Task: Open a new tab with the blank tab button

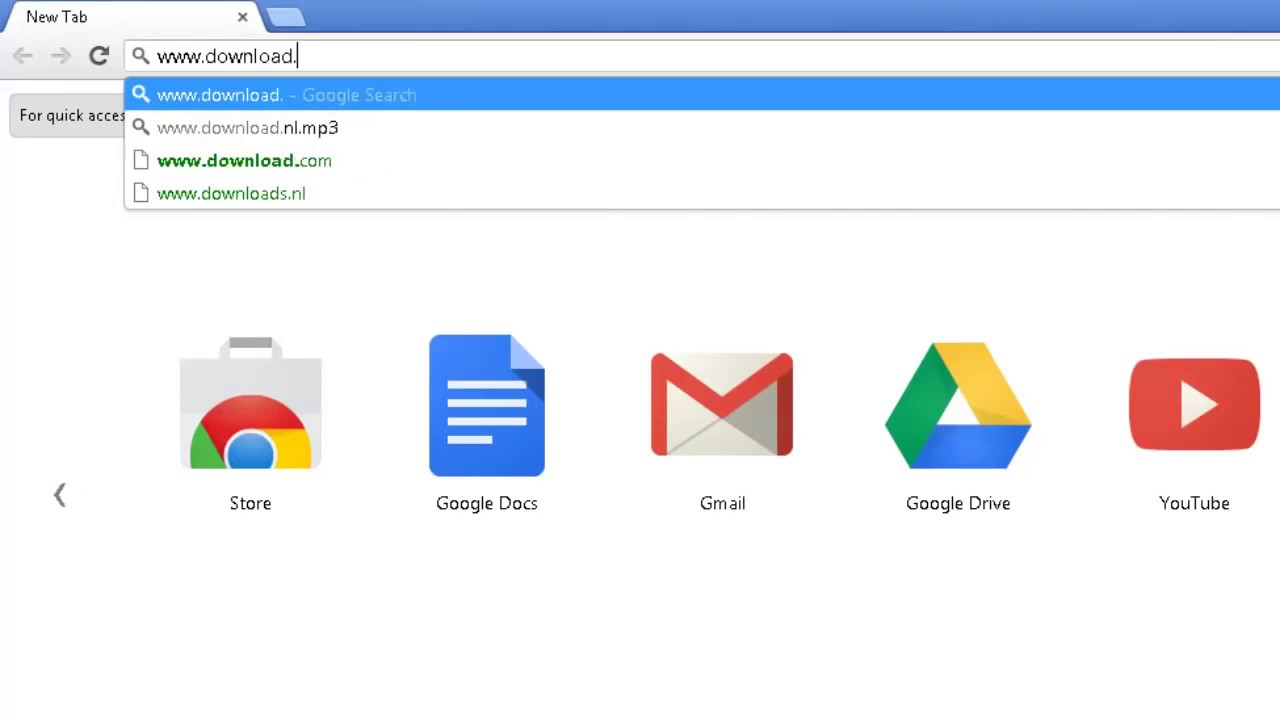Action: (286, 17)
